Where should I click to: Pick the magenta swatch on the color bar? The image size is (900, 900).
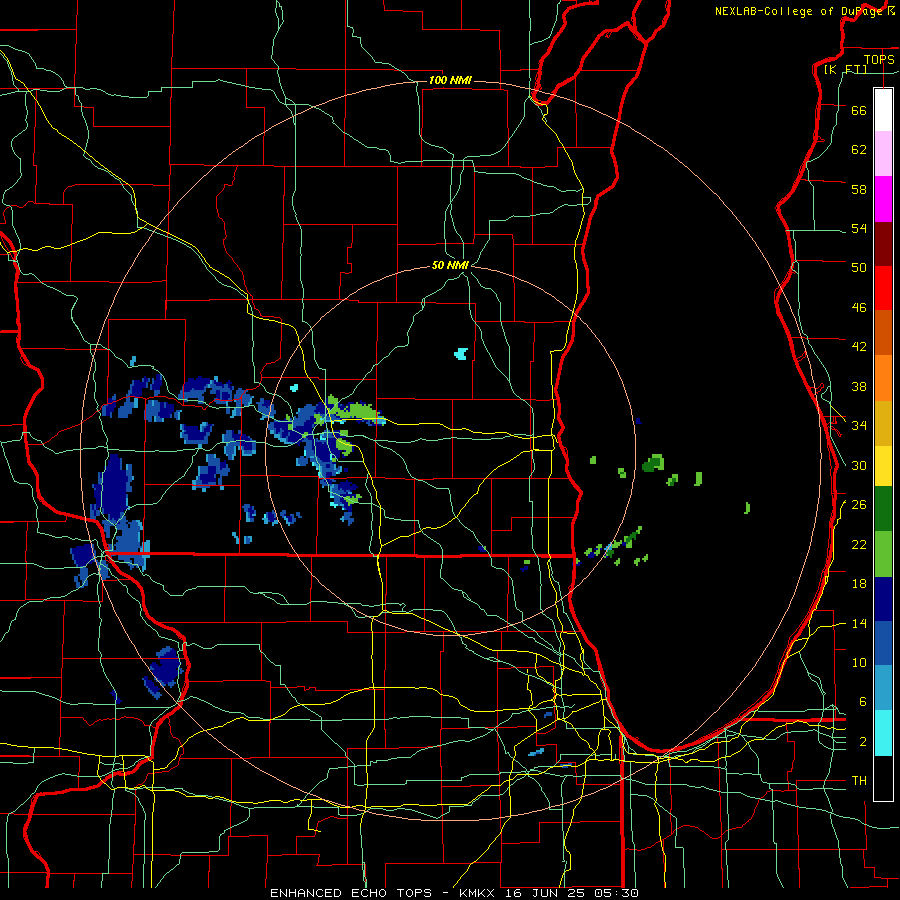coord(883,199)
